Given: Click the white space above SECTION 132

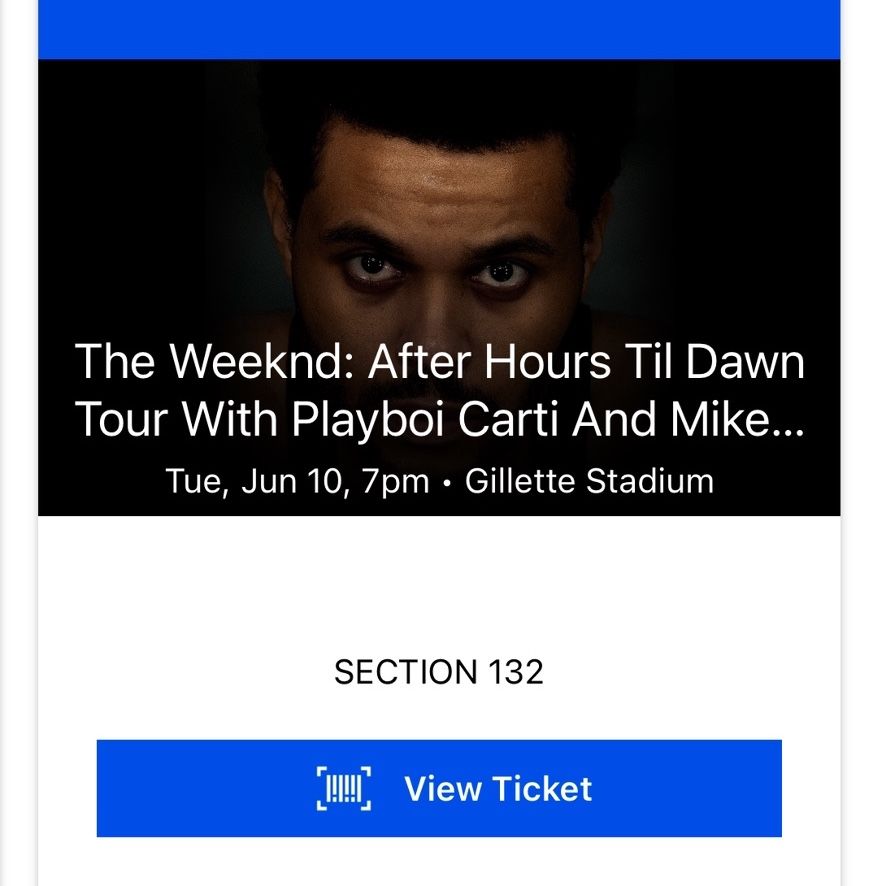Looking at the screenshot, I should tap(439, 585).
